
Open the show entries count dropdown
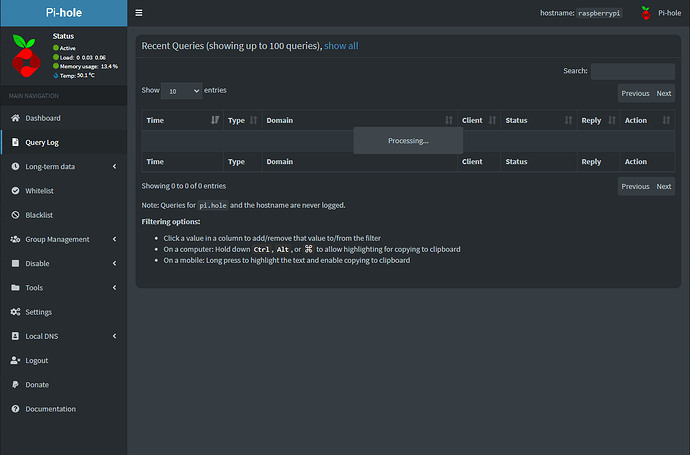[181, 90]
